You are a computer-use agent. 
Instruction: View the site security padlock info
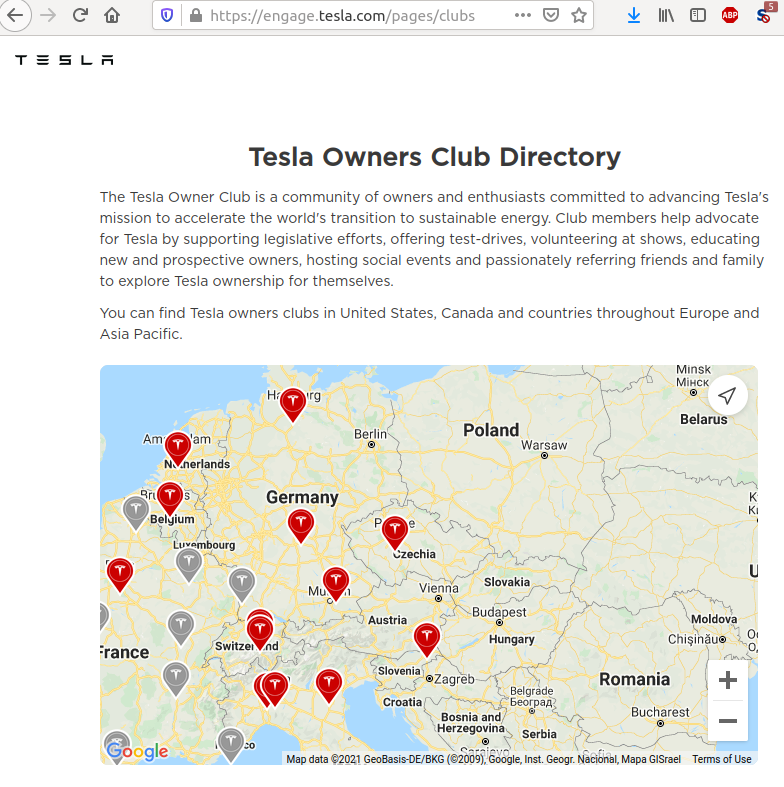tap(196, 16)
